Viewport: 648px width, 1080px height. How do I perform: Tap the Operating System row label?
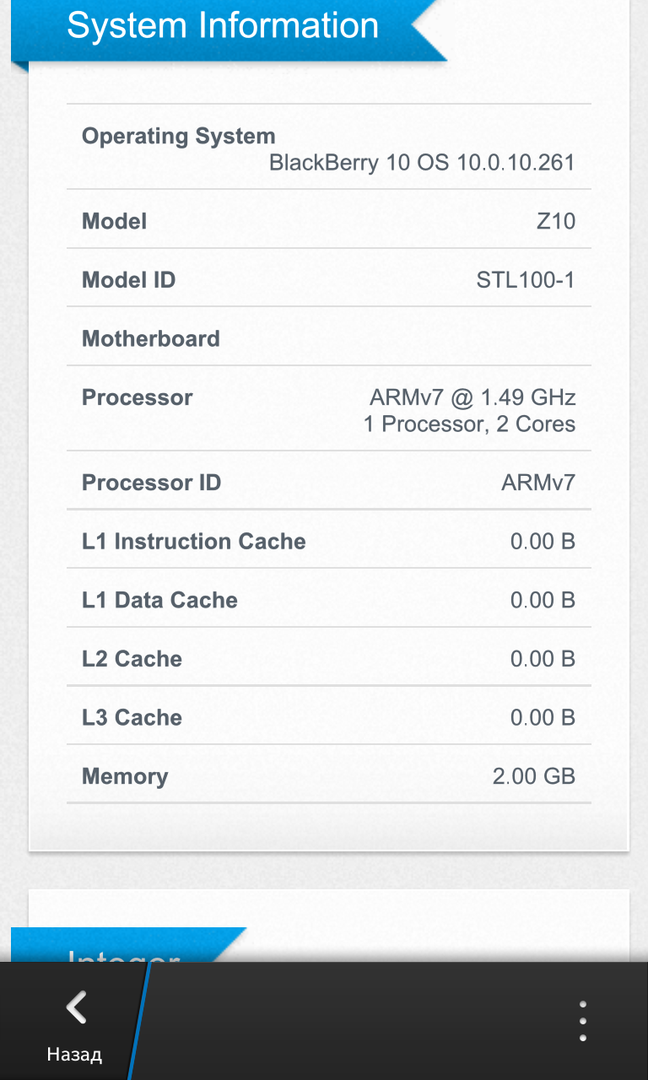coord(178,136)
